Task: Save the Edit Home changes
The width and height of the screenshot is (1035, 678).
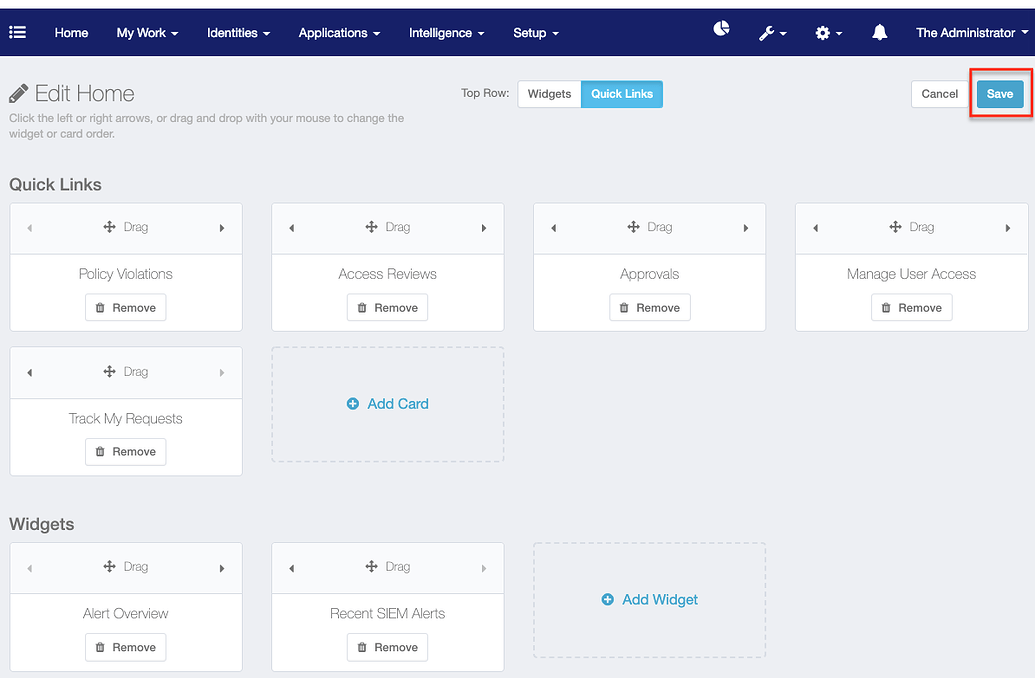Action: tap(1000, 93)
